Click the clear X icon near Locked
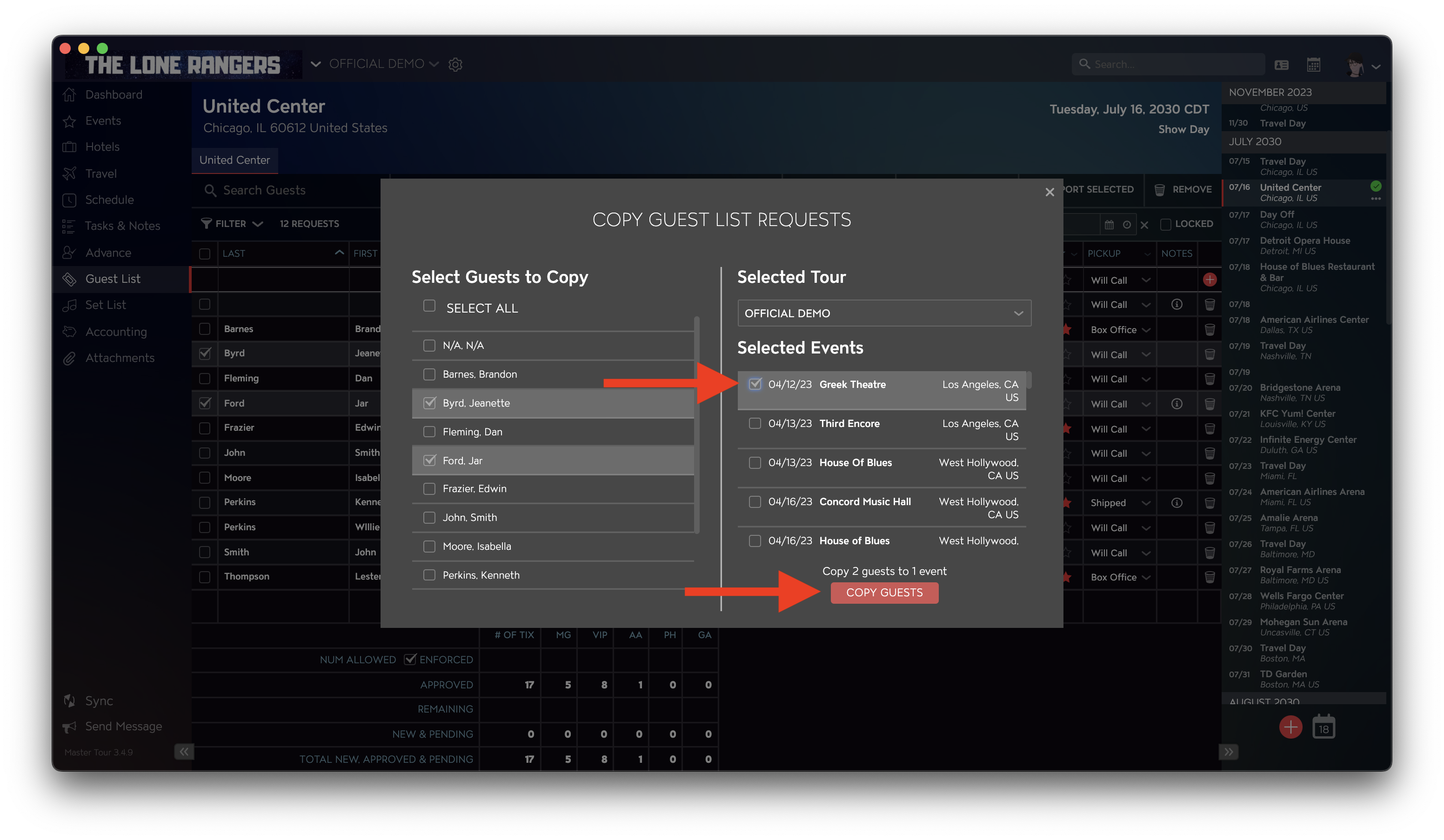1444x840 pixels. [x=1144, y=225]
